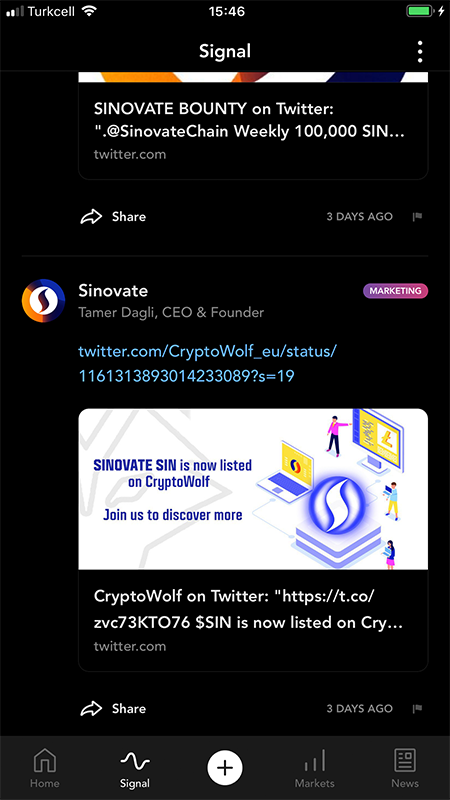Tap the Sinovate author name
The width and height of the screenshot is (450, 800).
pos(113,291)
